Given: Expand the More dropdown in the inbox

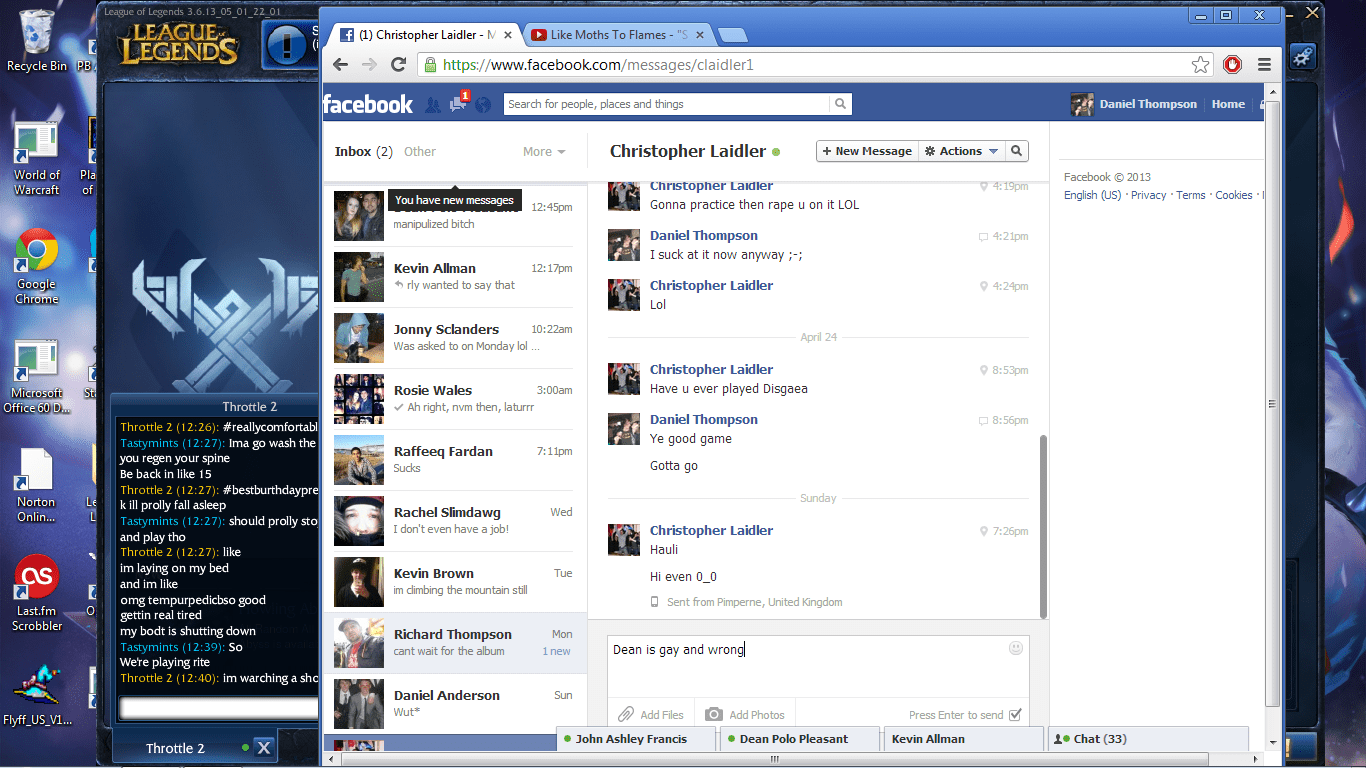Looking at the screenshot, I should tap(544, 151).
